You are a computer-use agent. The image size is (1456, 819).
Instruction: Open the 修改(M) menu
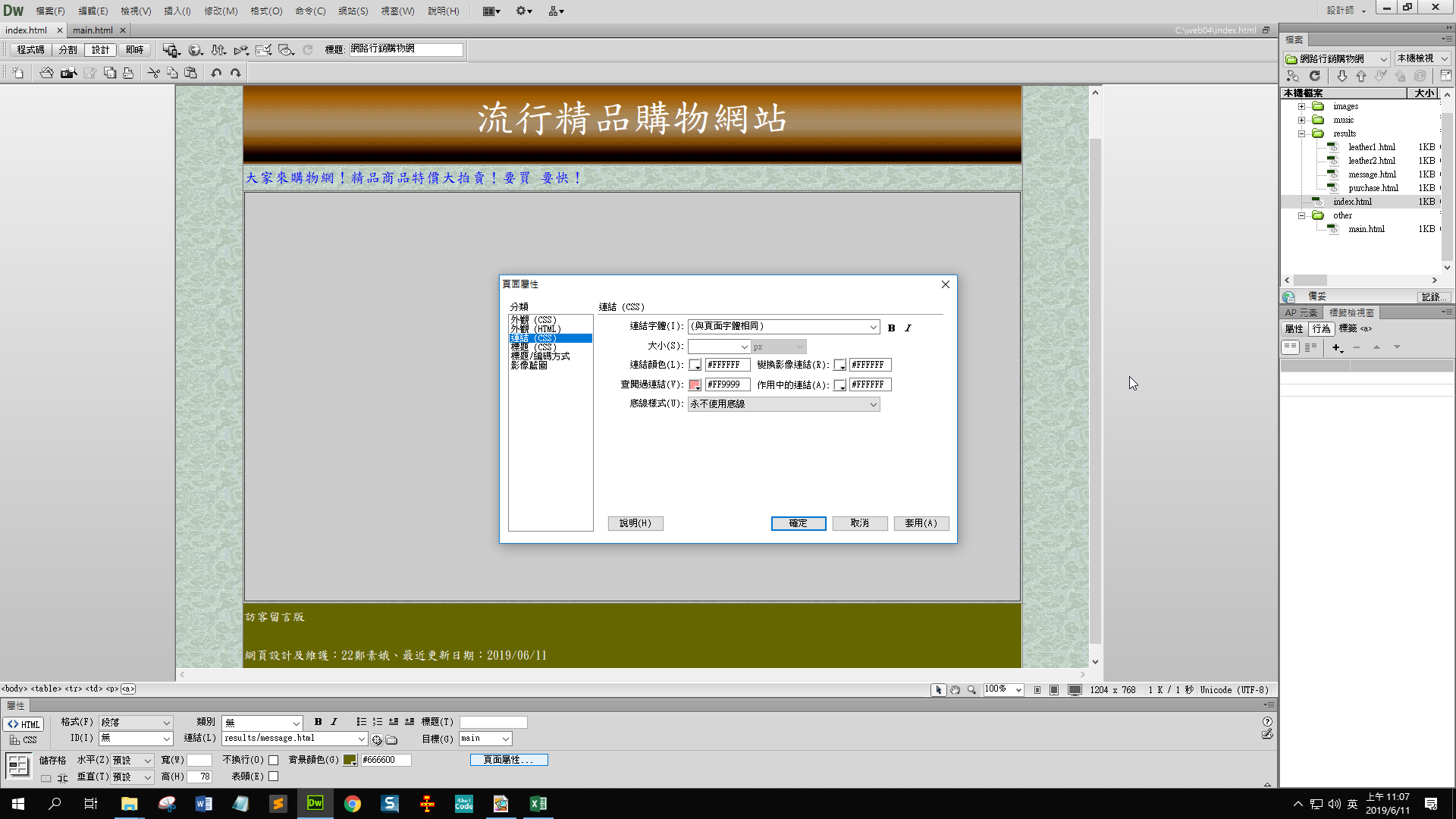(x=221, y=11)
